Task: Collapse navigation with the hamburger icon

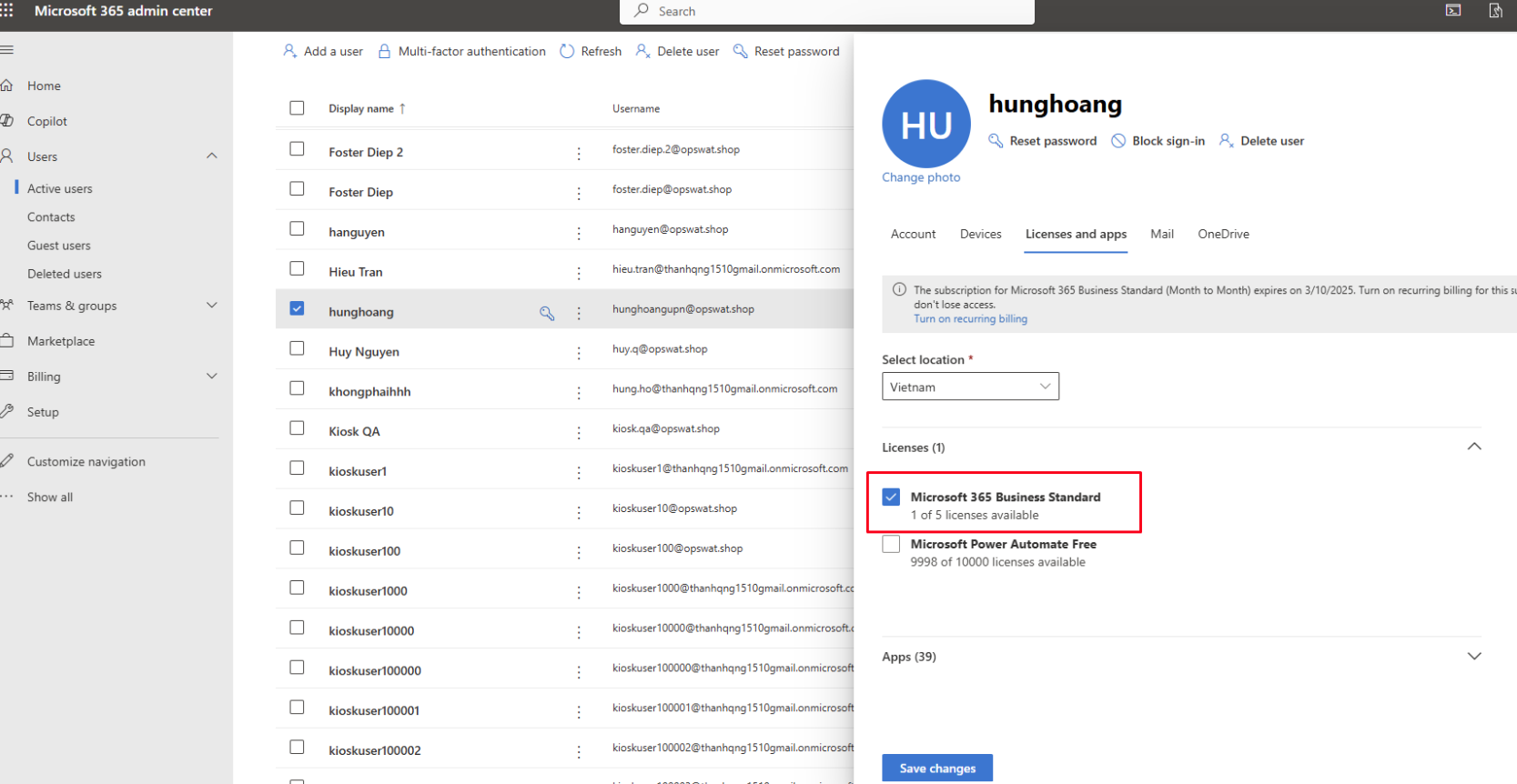Action: 6,50
